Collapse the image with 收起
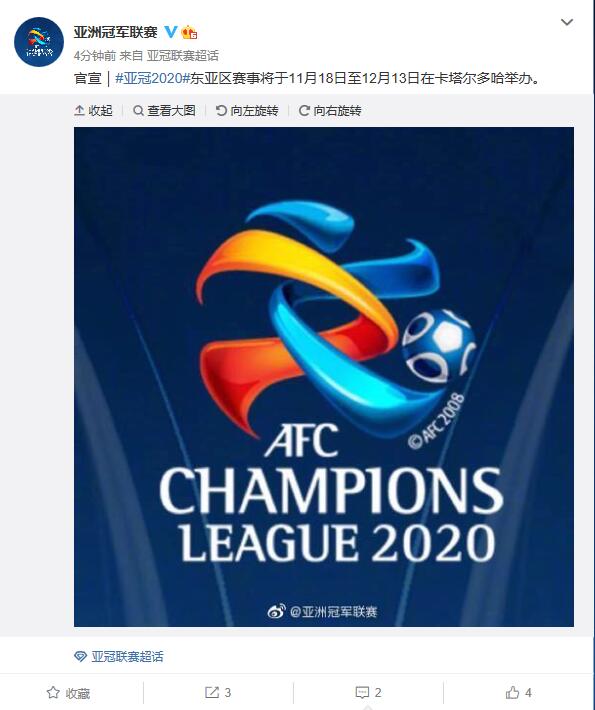Image resolution: width=595 pixels, height=710 pixels. 93,110
